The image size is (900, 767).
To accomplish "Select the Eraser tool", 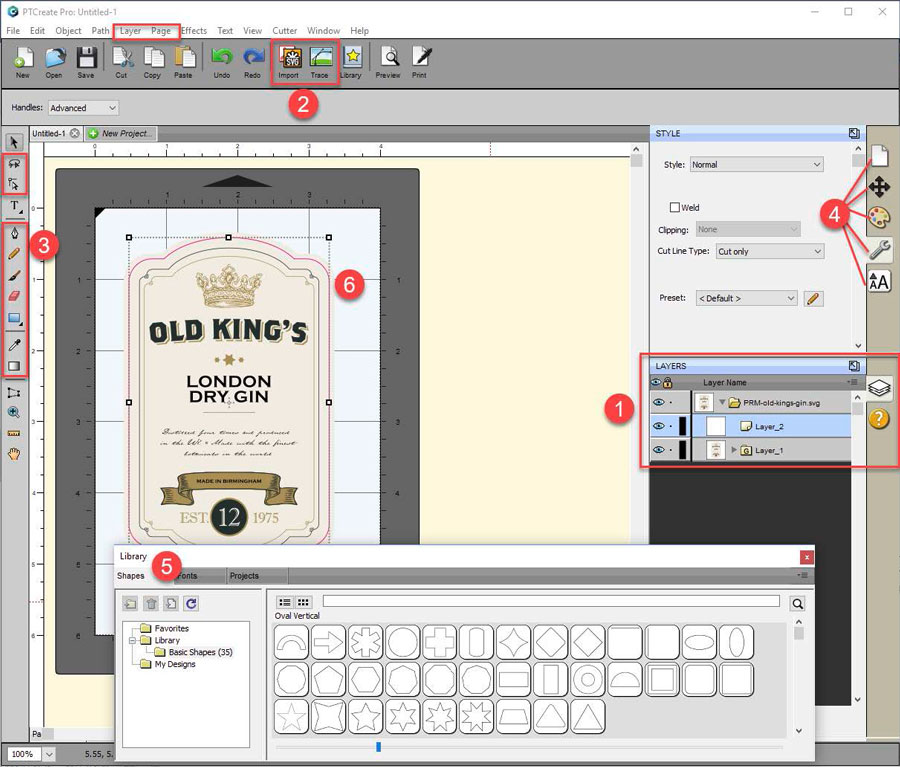I will 14,296.
